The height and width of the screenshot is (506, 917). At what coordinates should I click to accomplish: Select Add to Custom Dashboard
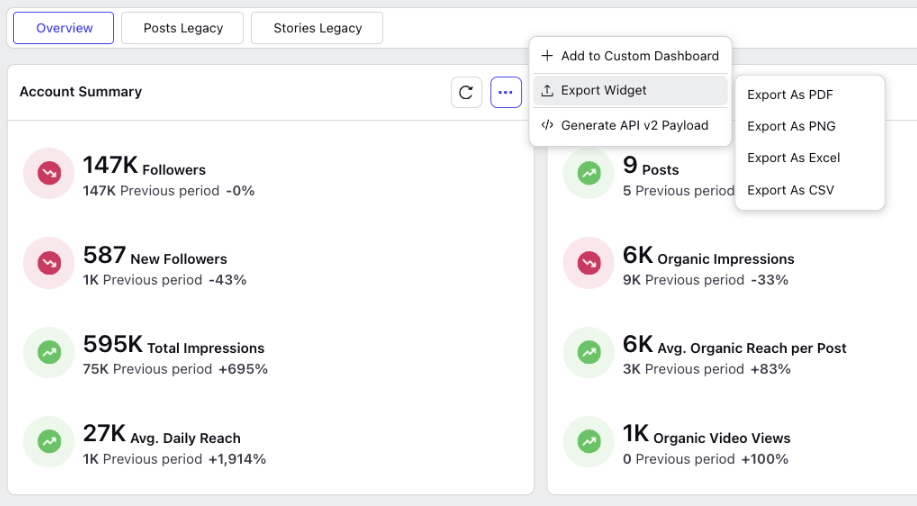point(630,56)
